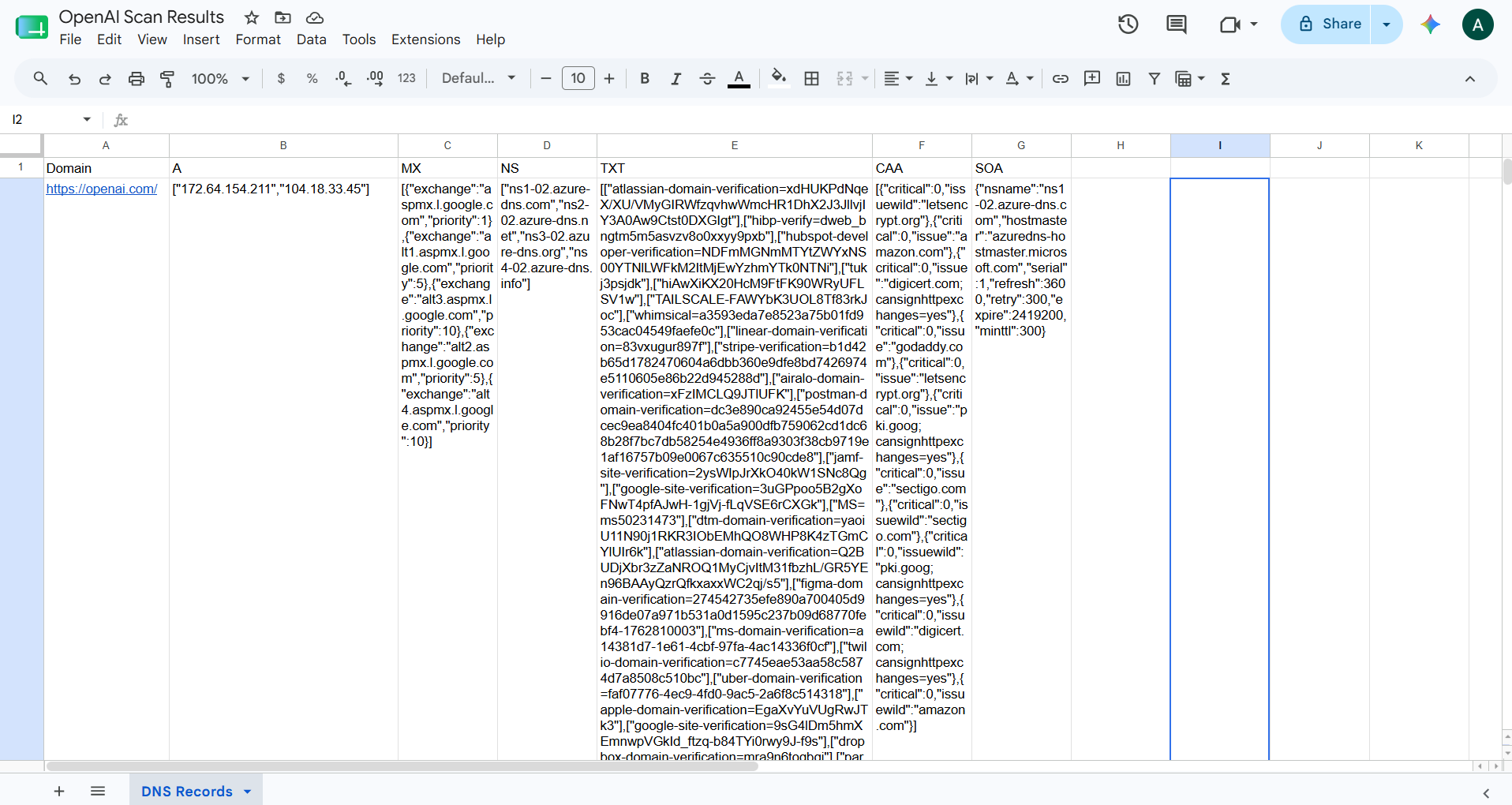Screen dimensions: 1512x805
Task: Open the File menu
Action: click(x=70, y=39)
